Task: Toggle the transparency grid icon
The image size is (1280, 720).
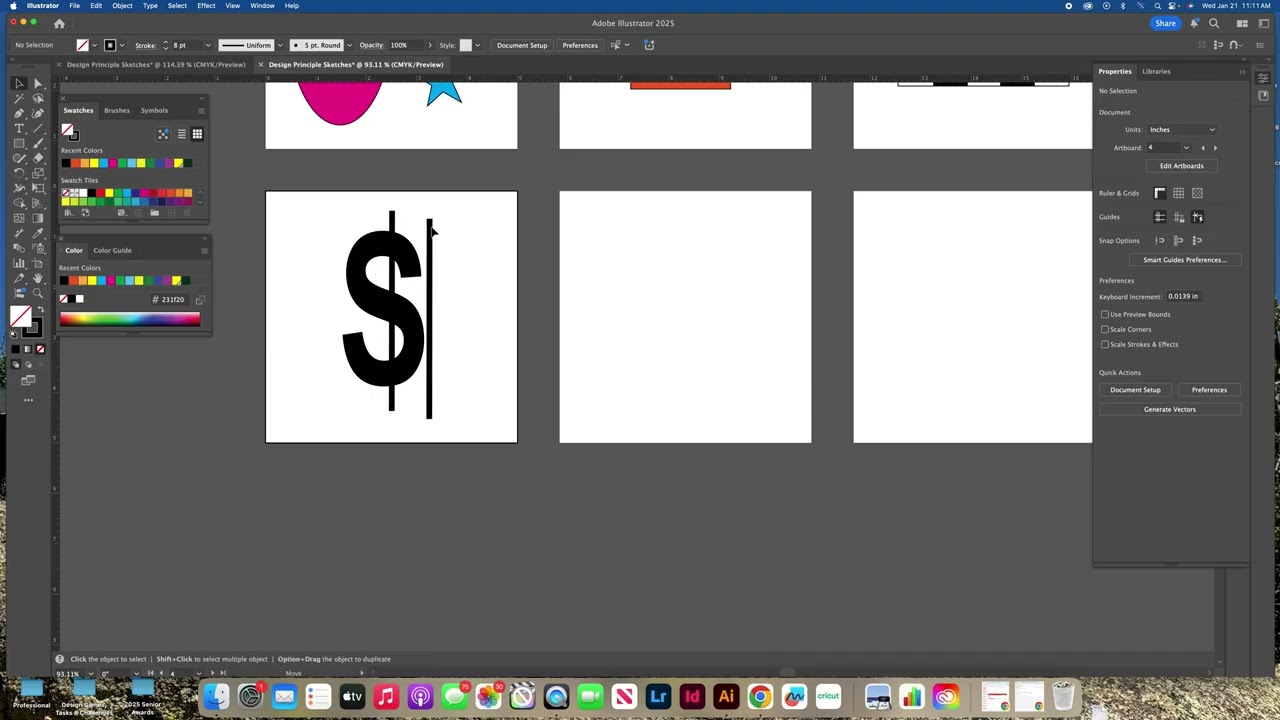Action: click(x=1197, y=193)
